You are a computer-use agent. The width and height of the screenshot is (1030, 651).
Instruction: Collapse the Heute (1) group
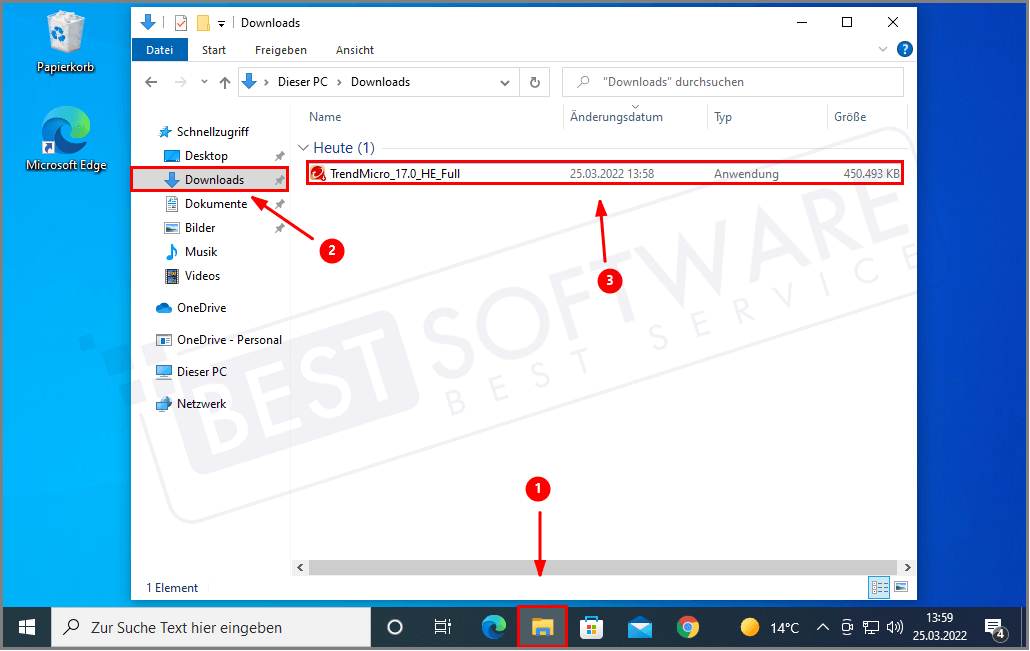coord(304,147)
